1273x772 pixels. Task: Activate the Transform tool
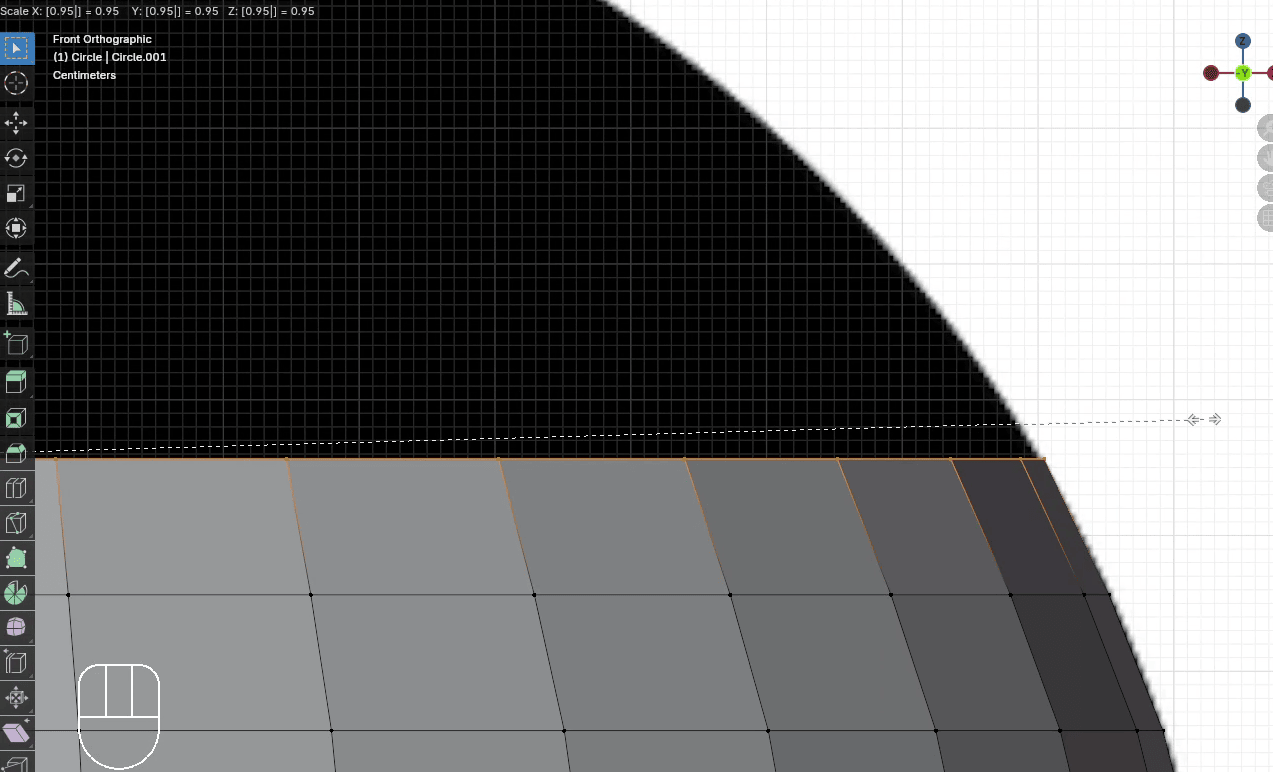click(16, 229)
